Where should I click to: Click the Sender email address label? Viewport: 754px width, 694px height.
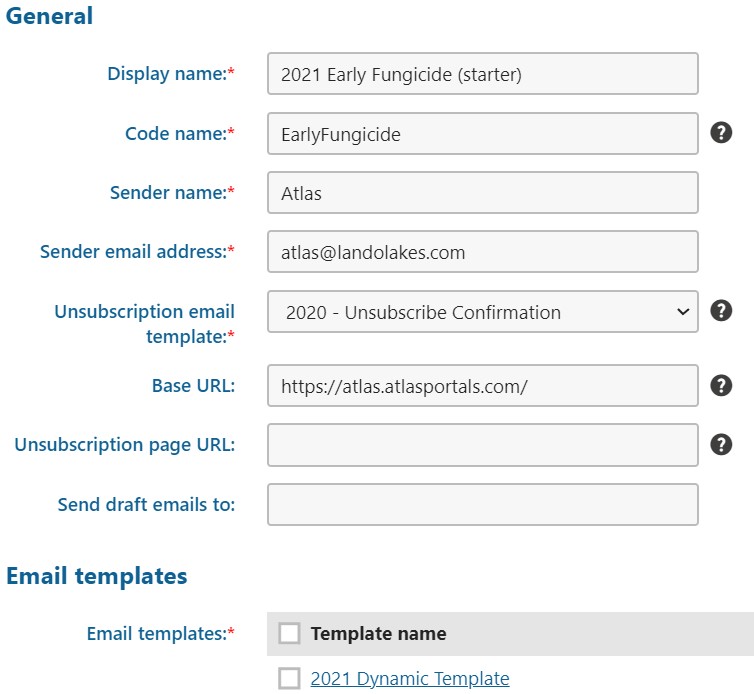tap(138, 252)
